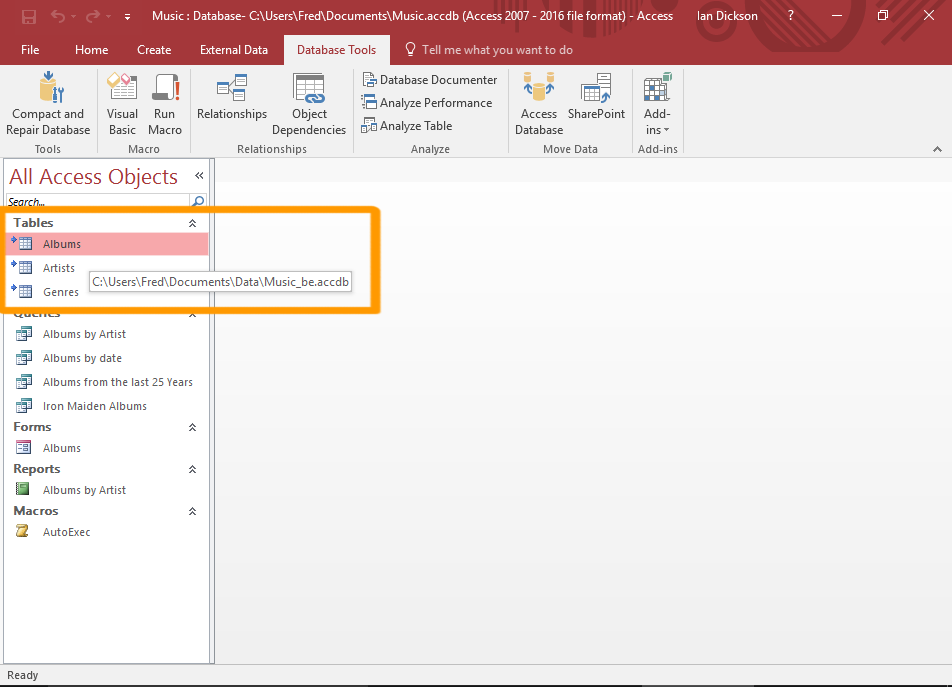
Task: Select the Albums by Artist report
Action: point(107,490)
